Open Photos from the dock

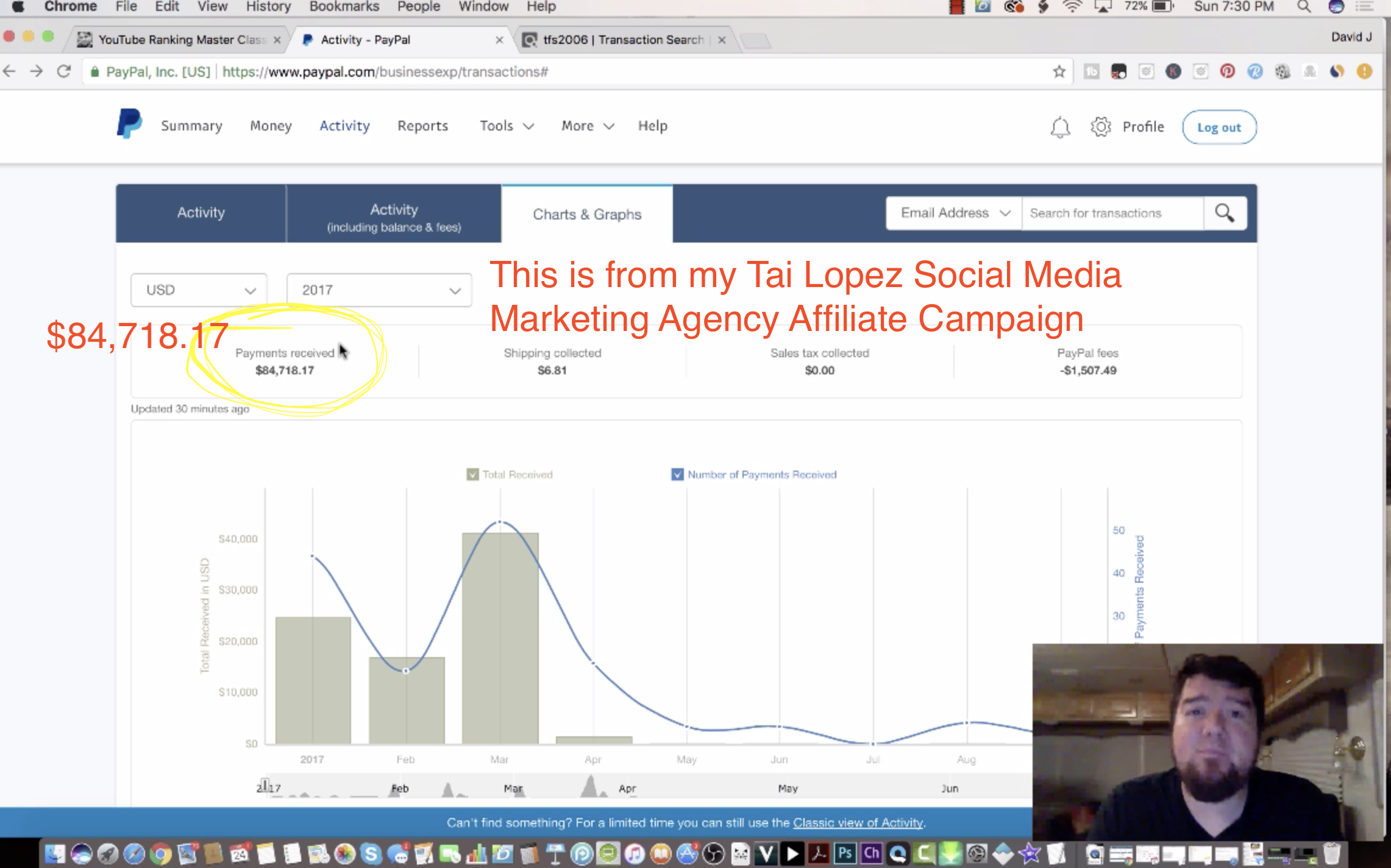point(345,854)
